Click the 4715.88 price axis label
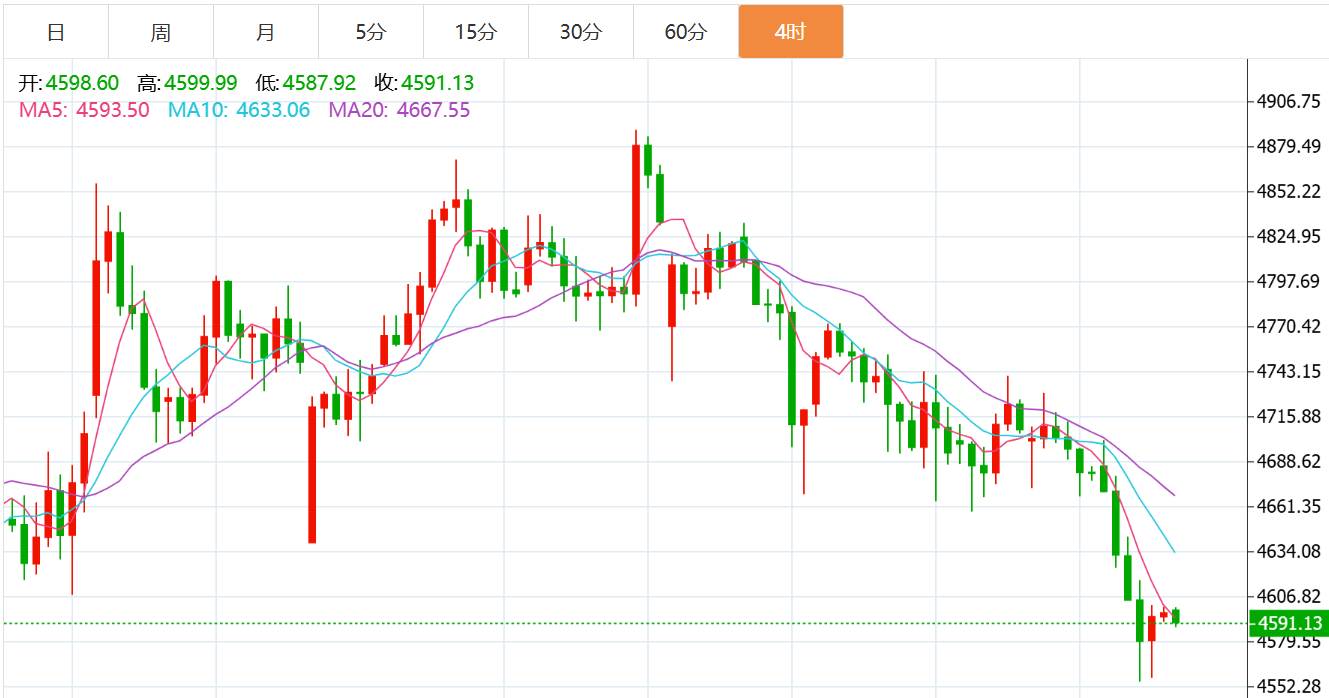 (x=1290, y=416)
